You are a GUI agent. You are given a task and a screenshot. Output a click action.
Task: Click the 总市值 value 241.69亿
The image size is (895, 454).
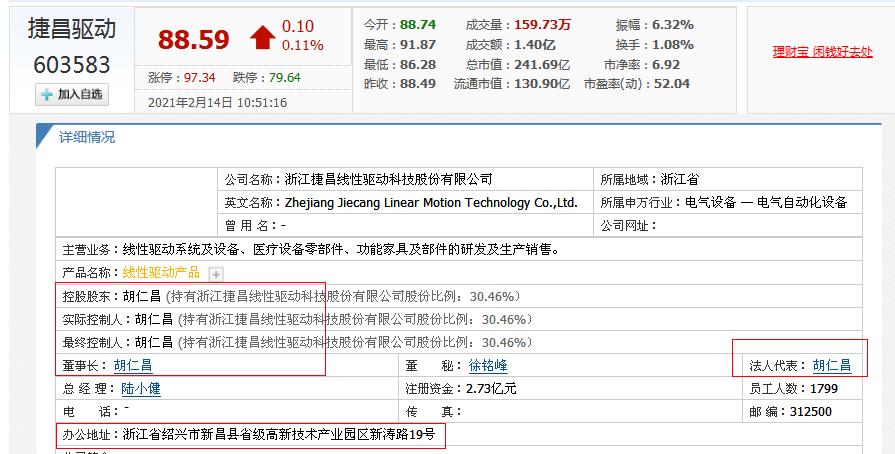[542, 65]
